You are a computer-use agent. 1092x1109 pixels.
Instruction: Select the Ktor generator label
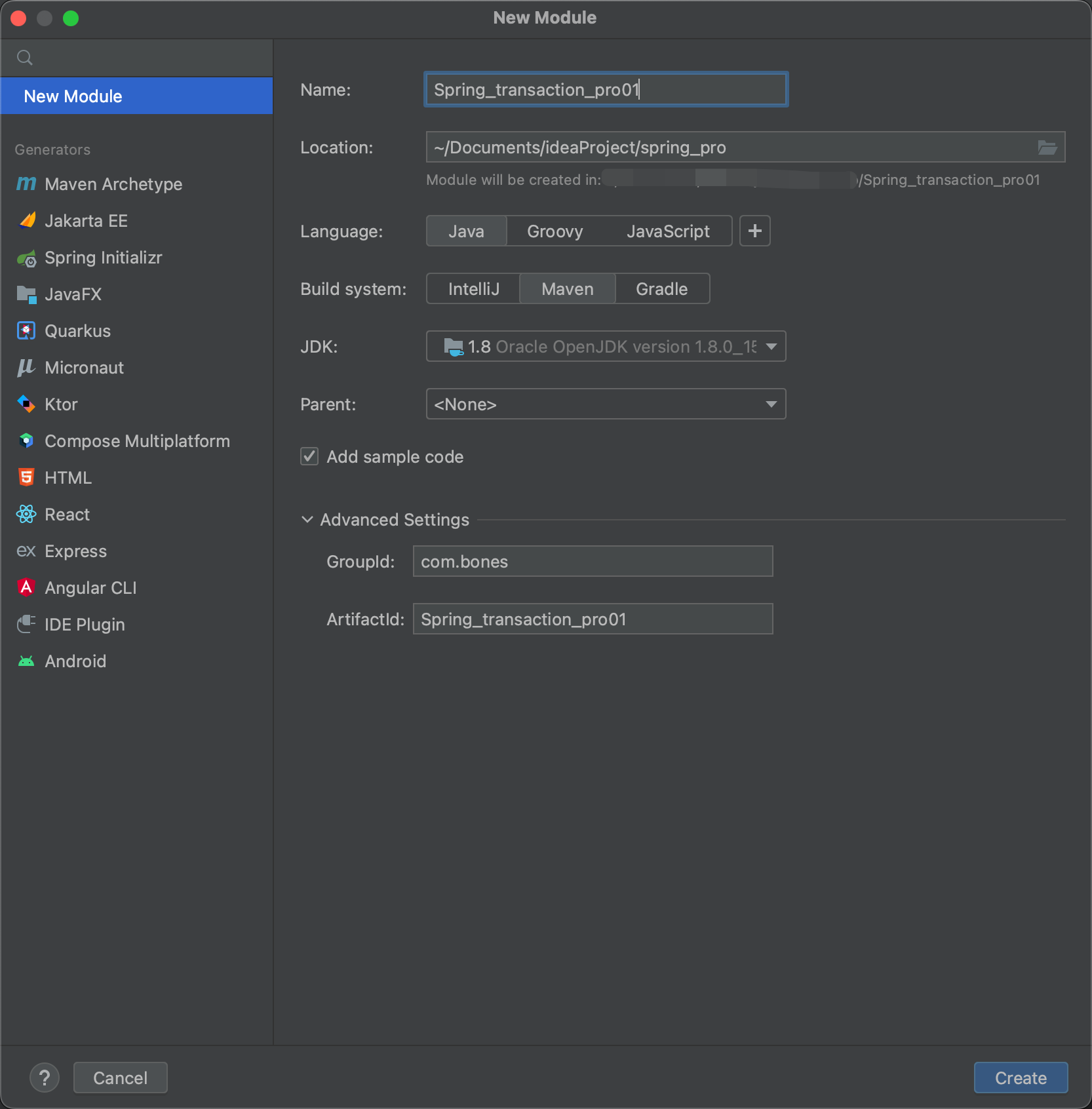(62, 404)
